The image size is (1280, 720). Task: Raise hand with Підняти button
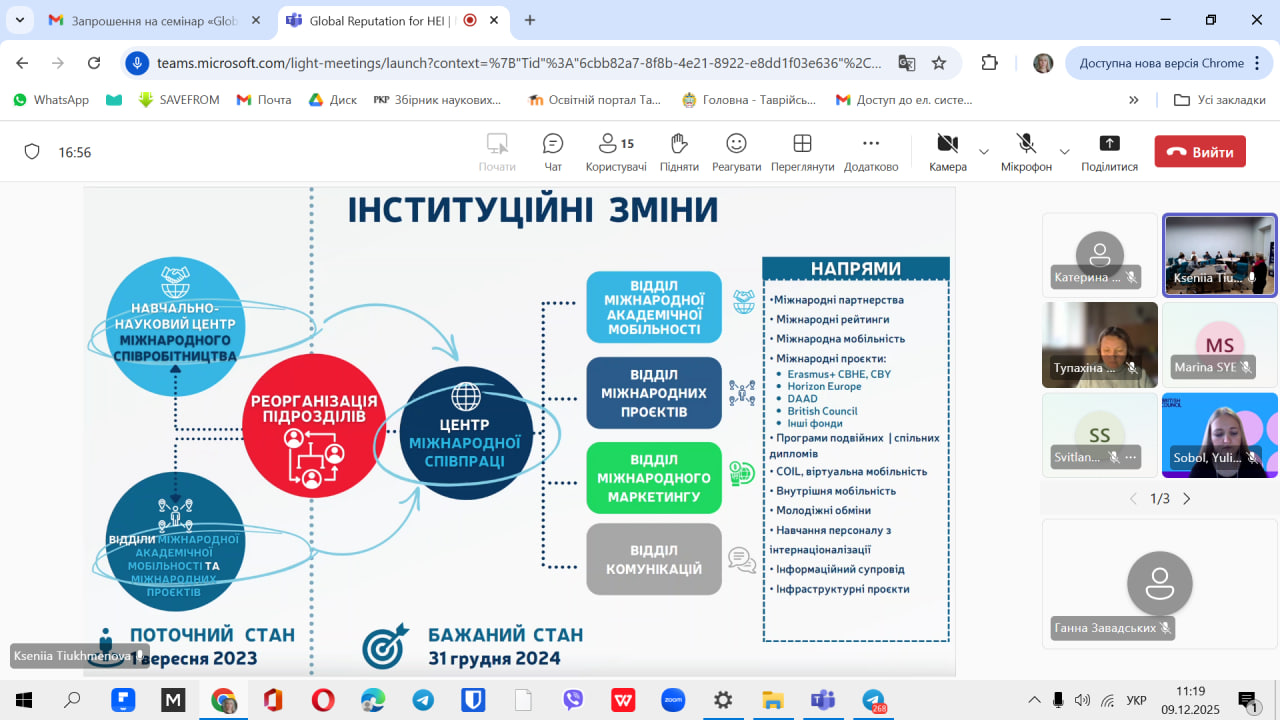coord(679,152)
